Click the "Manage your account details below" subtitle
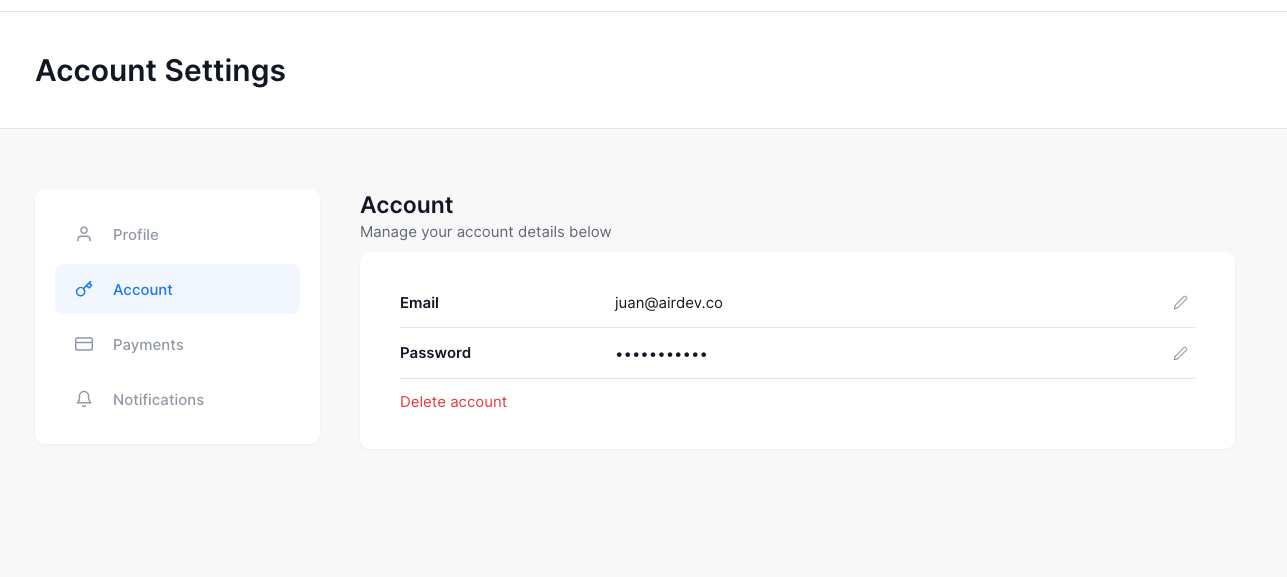This screenshot has width=1287, height=577. [x=485, y=232]
